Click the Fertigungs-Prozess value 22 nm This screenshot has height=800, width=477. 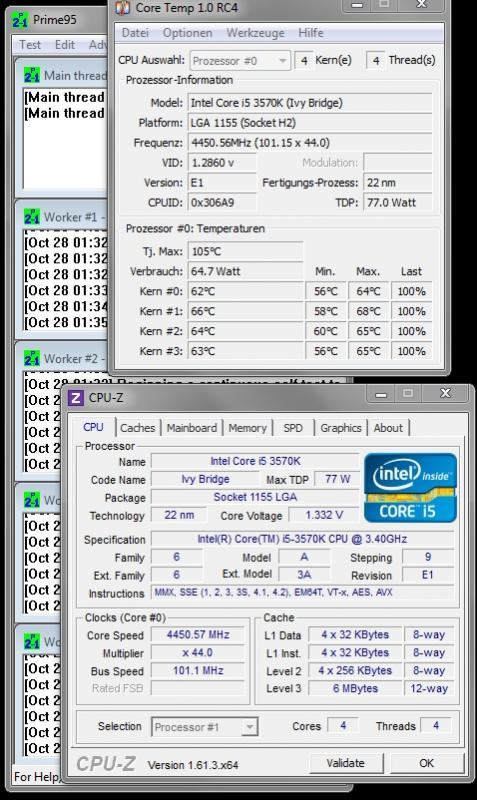coord(397,183)
